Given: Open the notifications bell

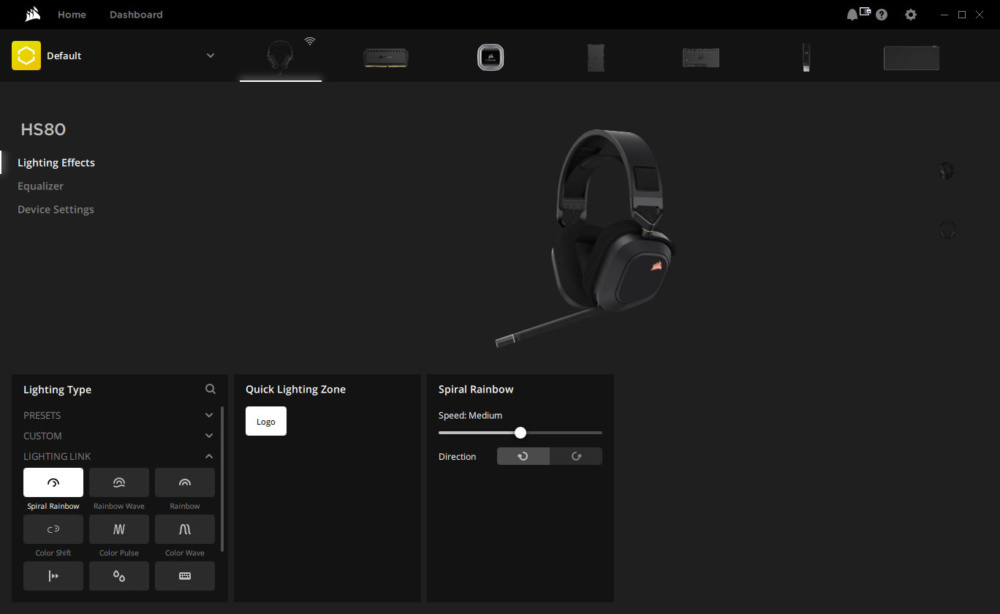Looking at the screenshot, I should point(851,15).
